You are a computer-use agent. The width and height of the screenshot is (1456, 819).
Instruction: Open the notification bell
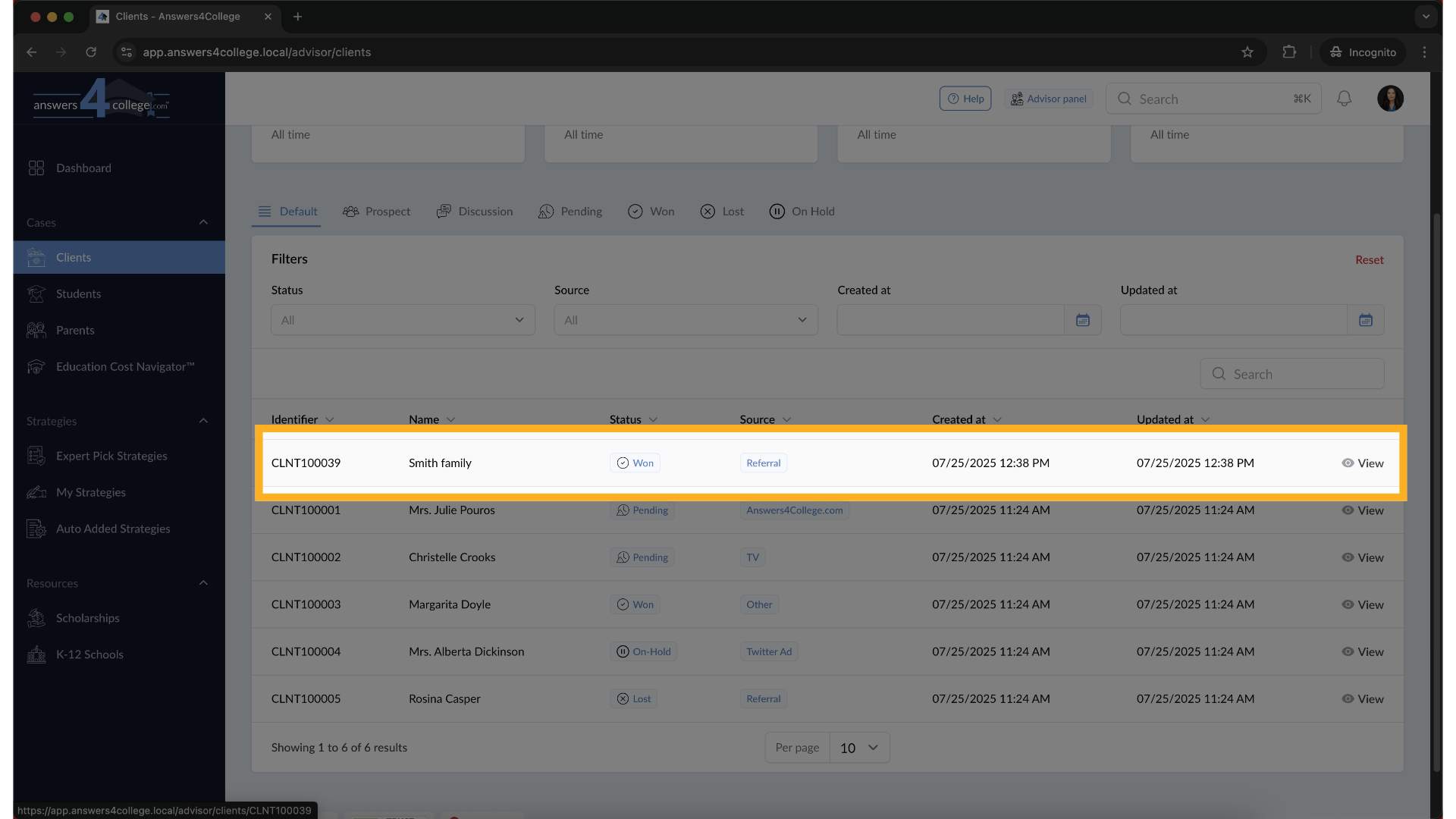[x=1344, y=99]
